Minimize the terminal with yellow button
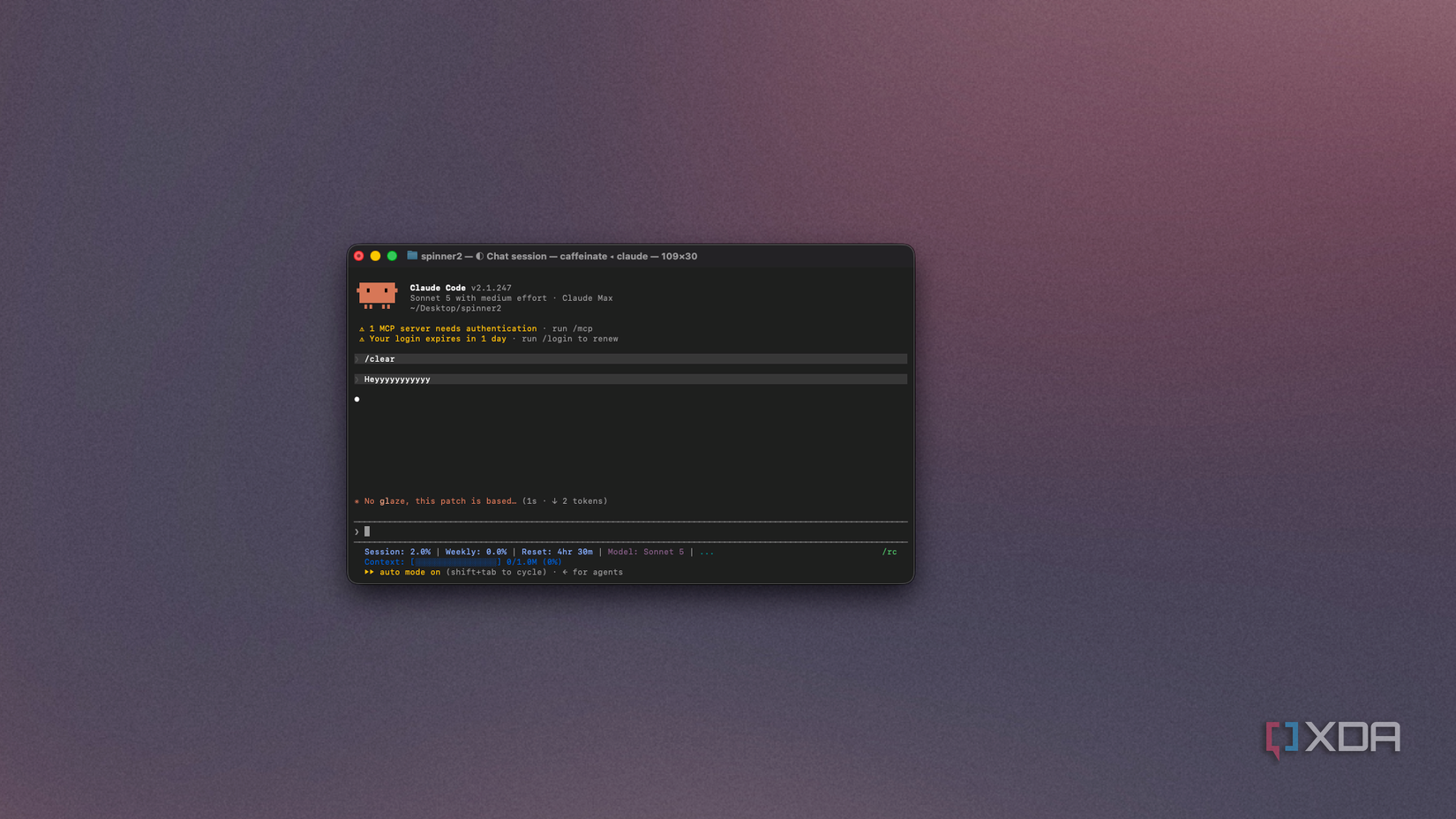The width and height of the screenshot is (1456, 819). [375, 256]
